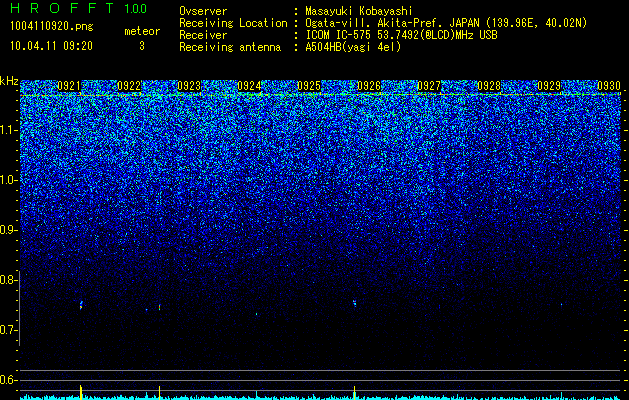Image resolution: width=629 pixels, height=400 pixels.
Task: Click the yellow intensity spike below 0921
Action: (x=81, y=392)
